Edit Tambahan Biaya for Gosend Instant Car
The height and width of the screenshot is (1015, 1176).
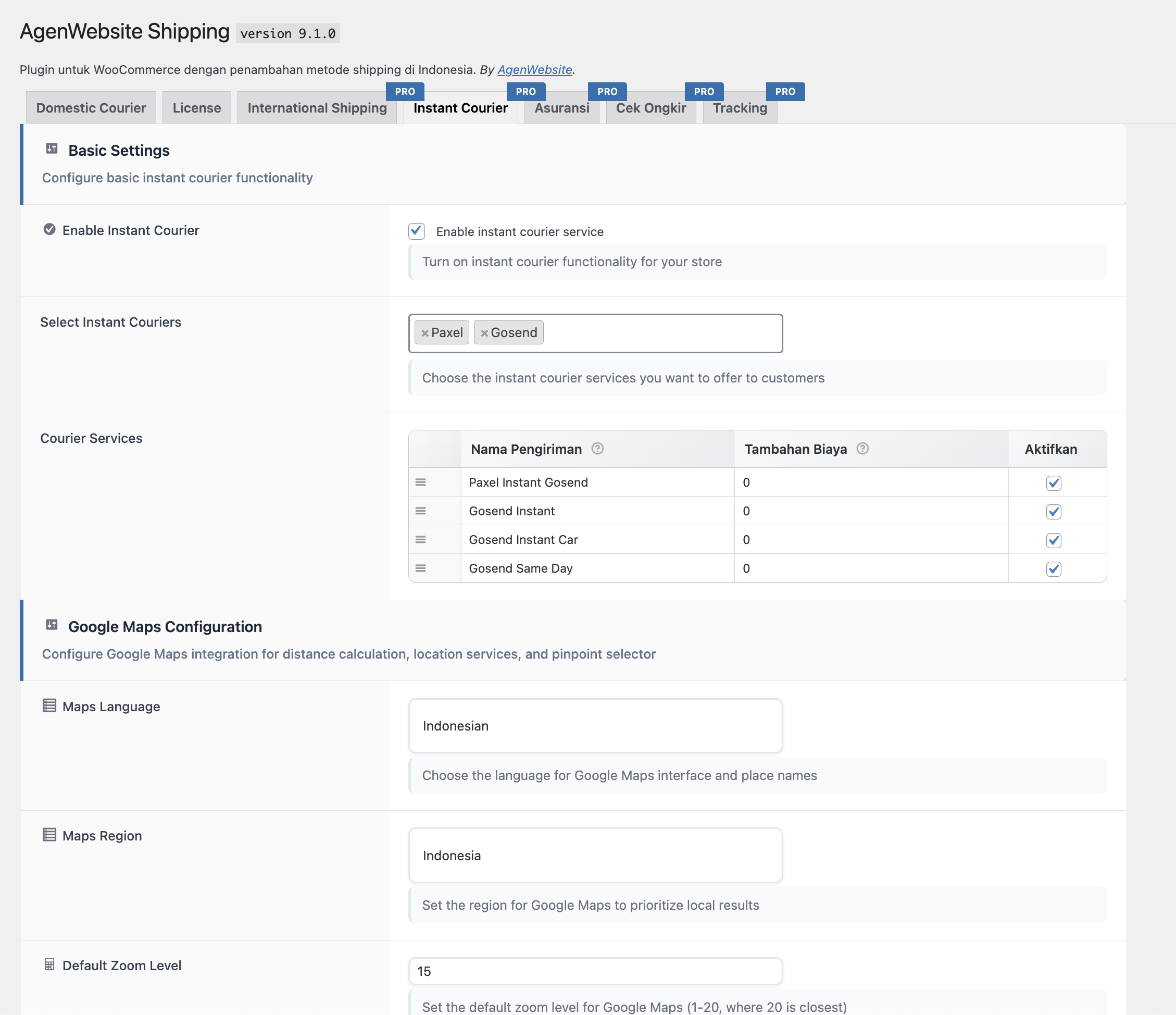[871, 540]
